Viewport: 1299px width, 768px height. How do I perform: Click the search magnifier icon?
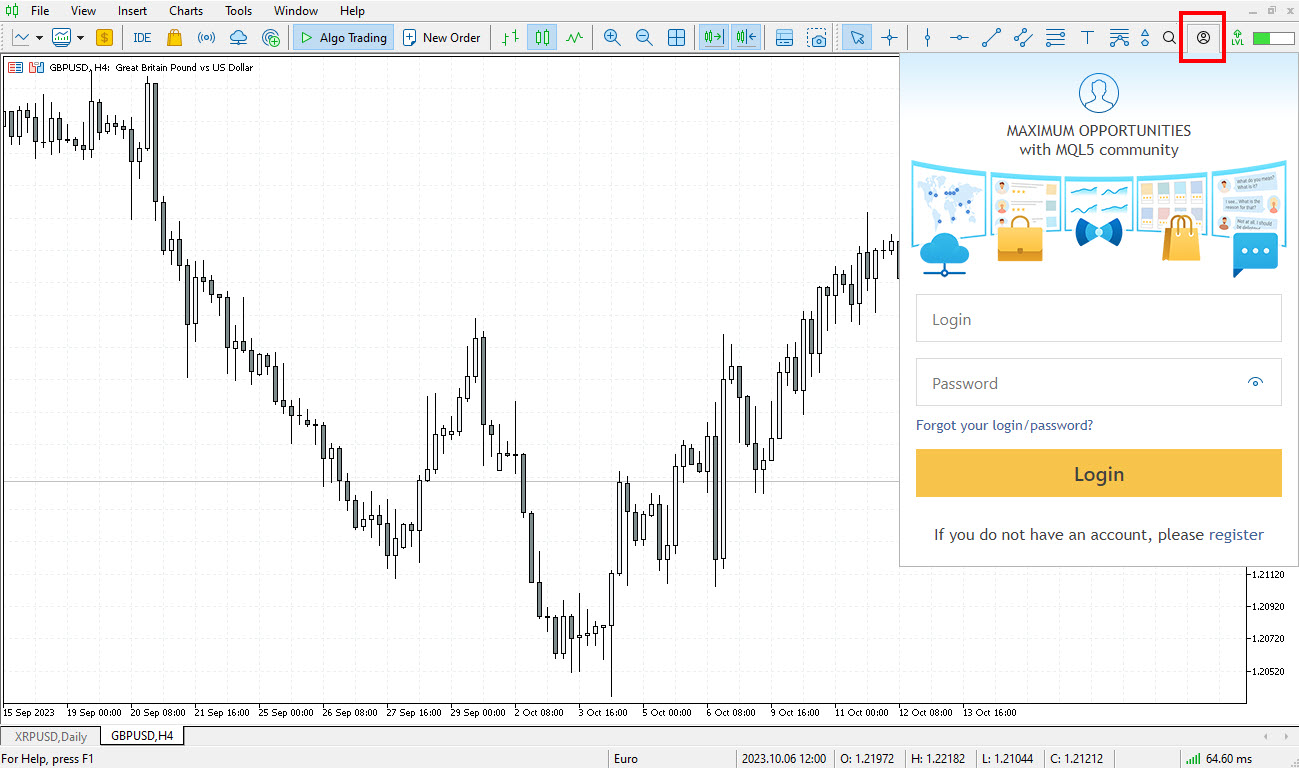(x=1169, y=38)
